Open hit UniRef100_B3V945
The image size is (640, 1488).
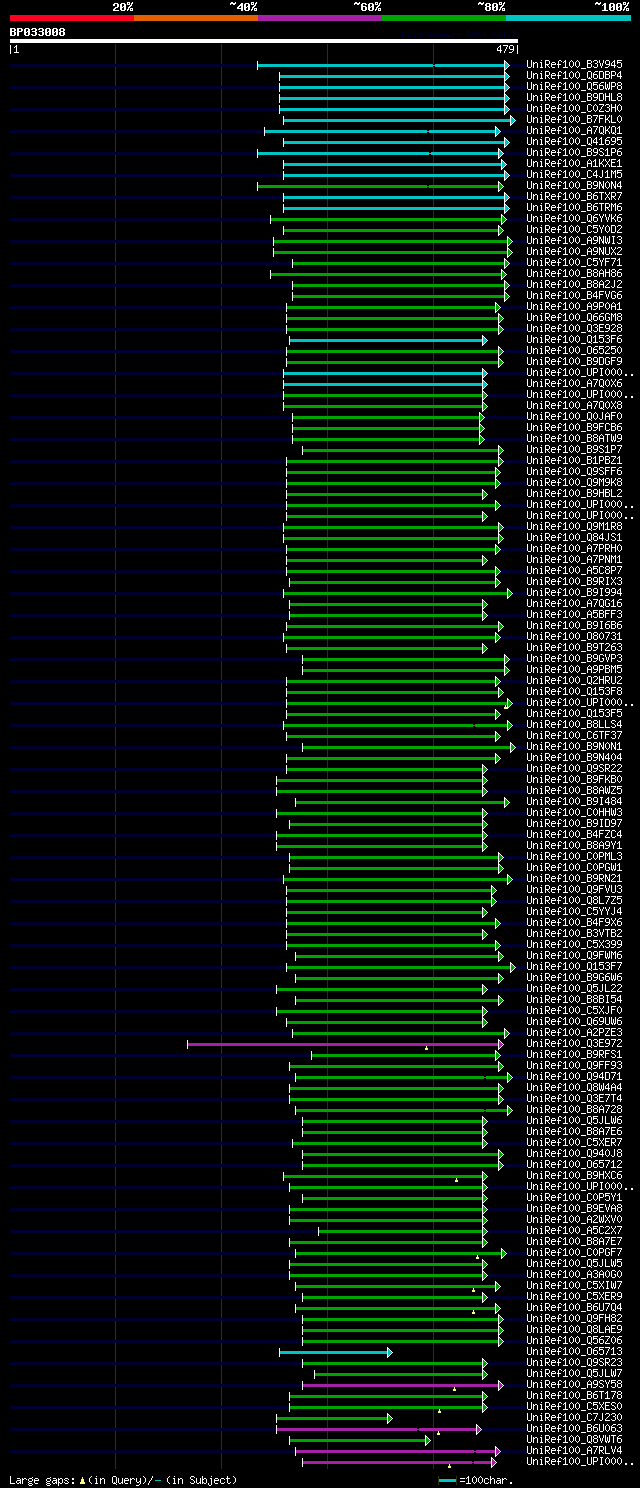coord(574,65)
